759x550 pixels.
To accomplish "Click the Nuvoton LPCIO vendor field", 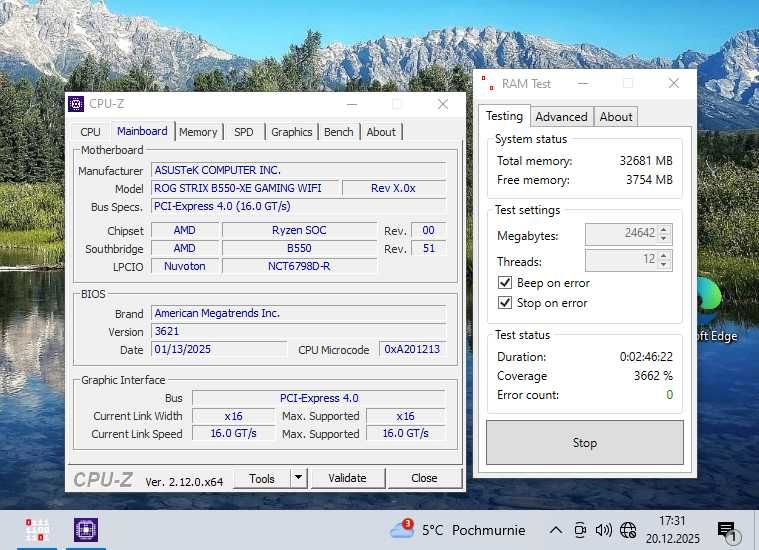I will 184,266.
